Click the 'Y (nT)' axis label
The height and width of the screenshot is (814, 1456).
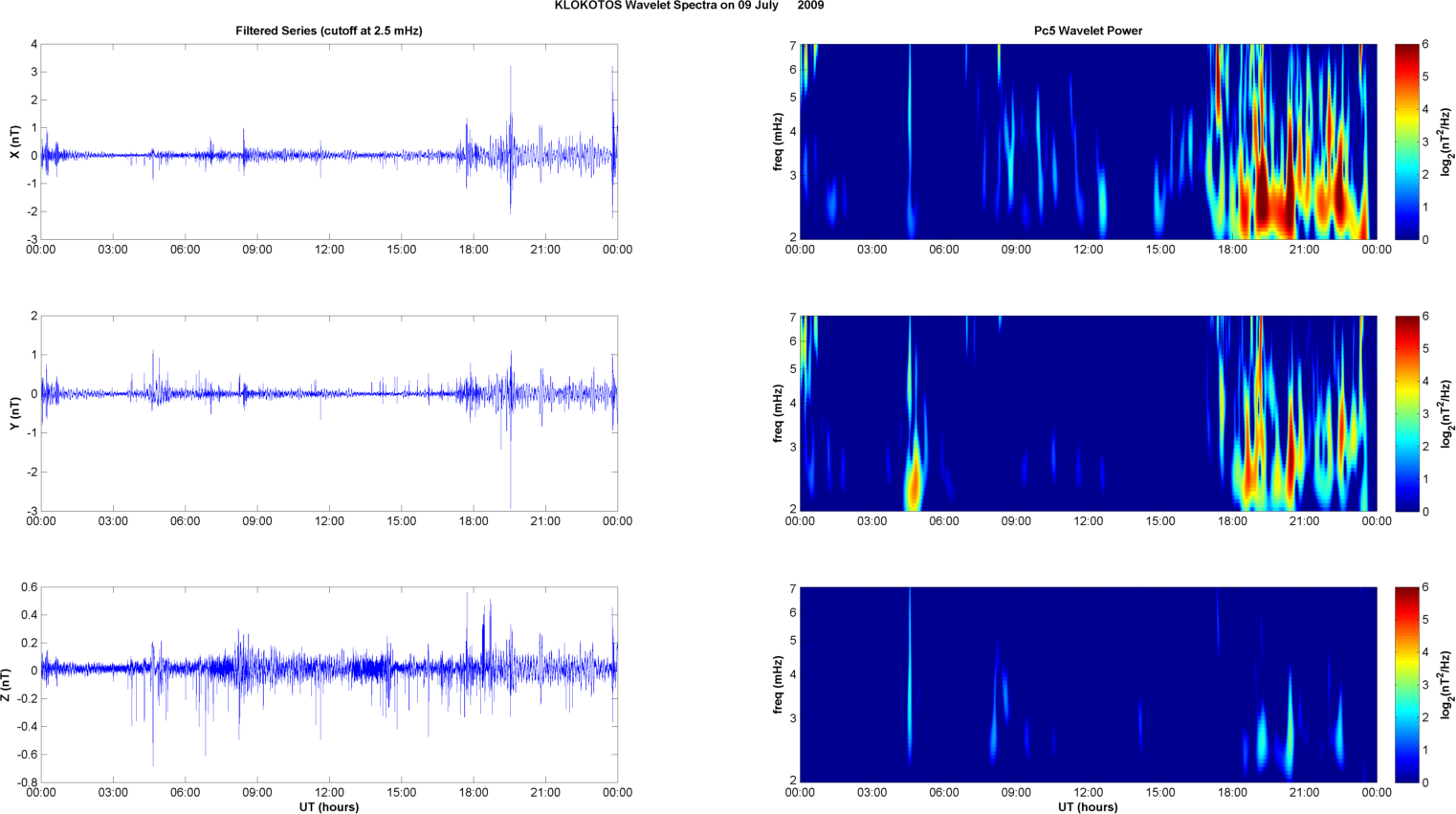pyautogui.click(x=14, y=413)
